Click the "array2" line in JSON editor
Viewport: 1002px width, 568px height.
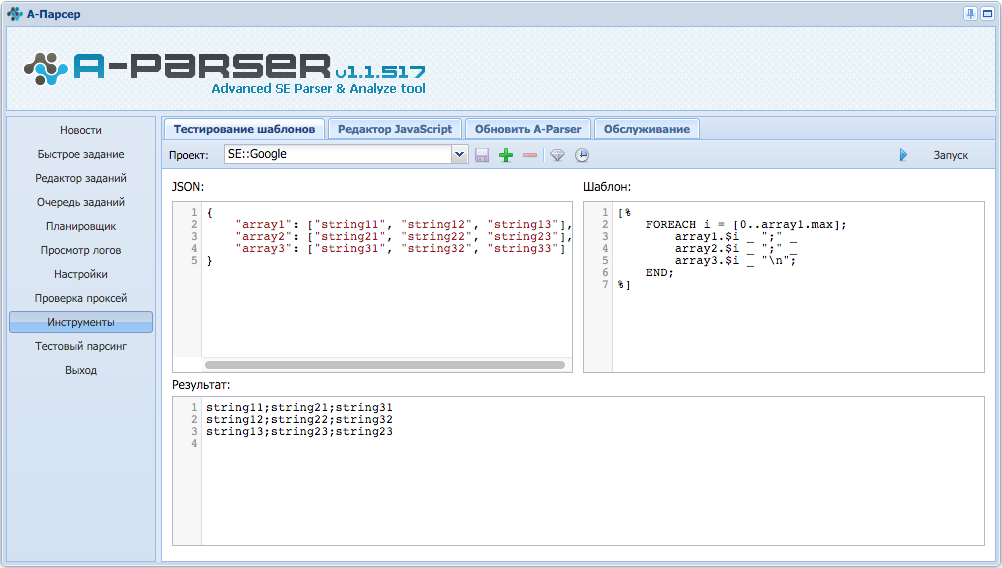(403, 236)
